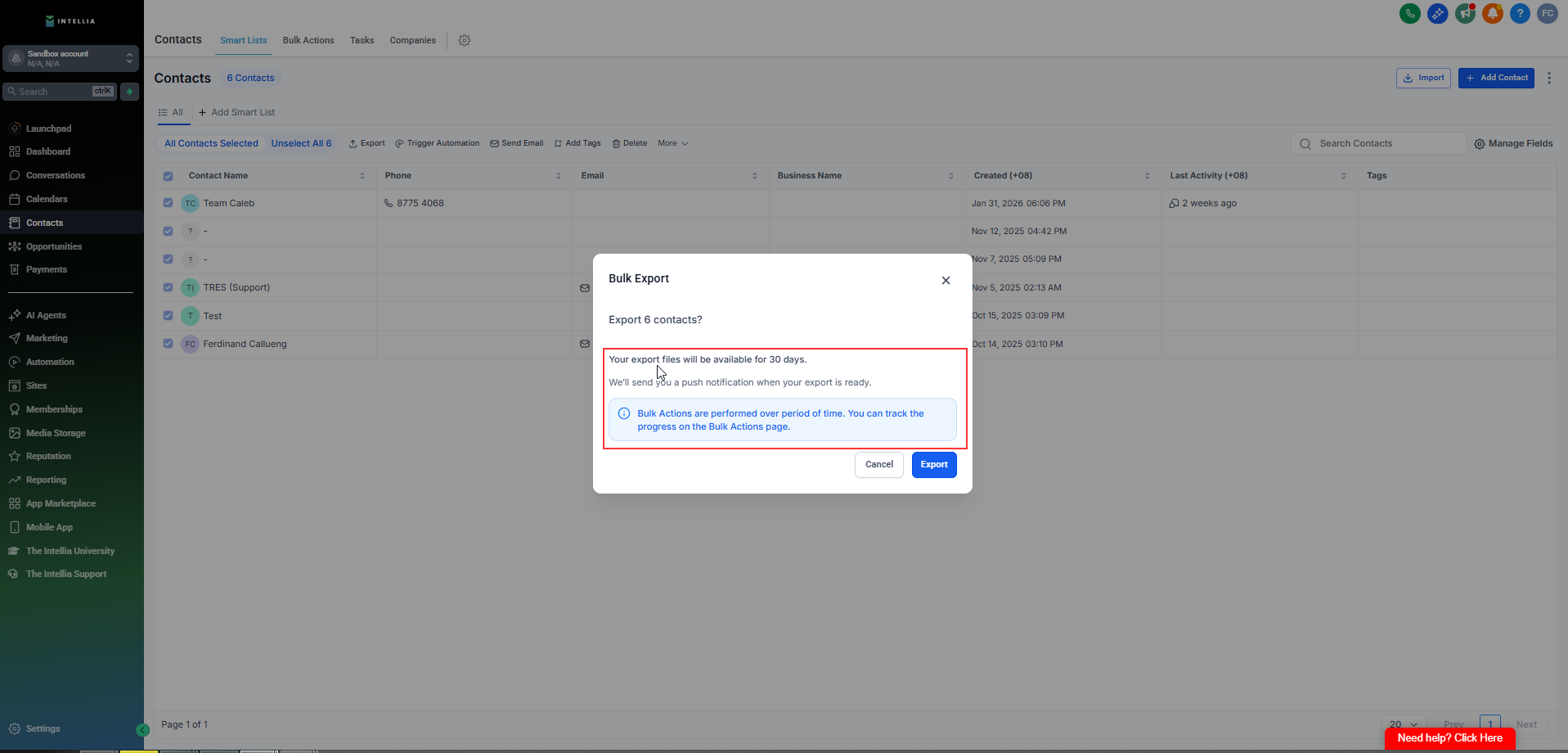Open Automation in sidebar
1568x753 pixels.
coord(50,362)
